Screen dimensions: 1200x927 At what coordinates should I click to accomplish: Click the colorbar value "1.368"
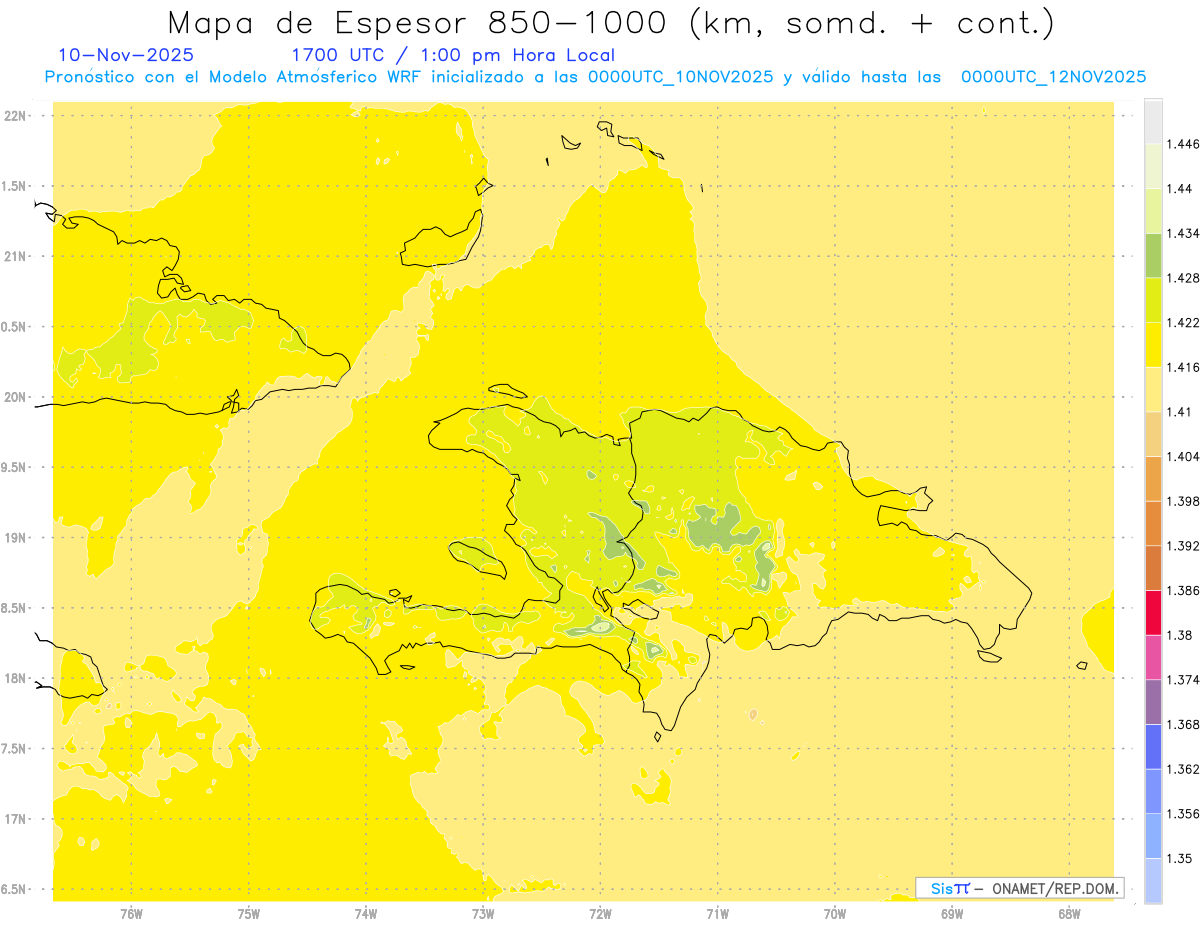(1182, 724)
